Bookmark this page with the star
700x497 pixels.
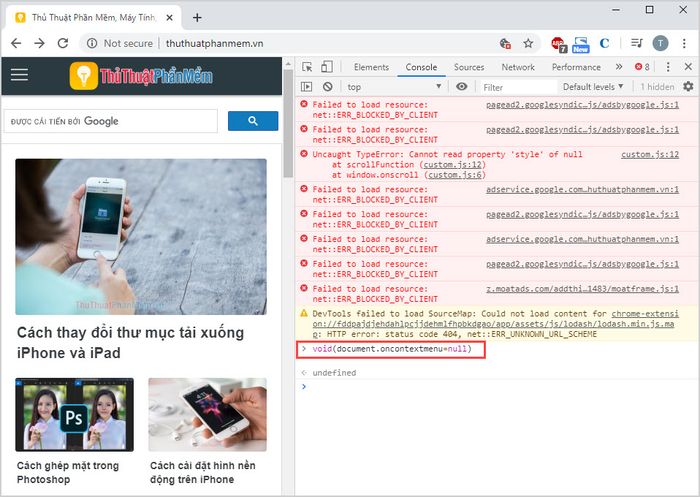(x=529, y=43)
